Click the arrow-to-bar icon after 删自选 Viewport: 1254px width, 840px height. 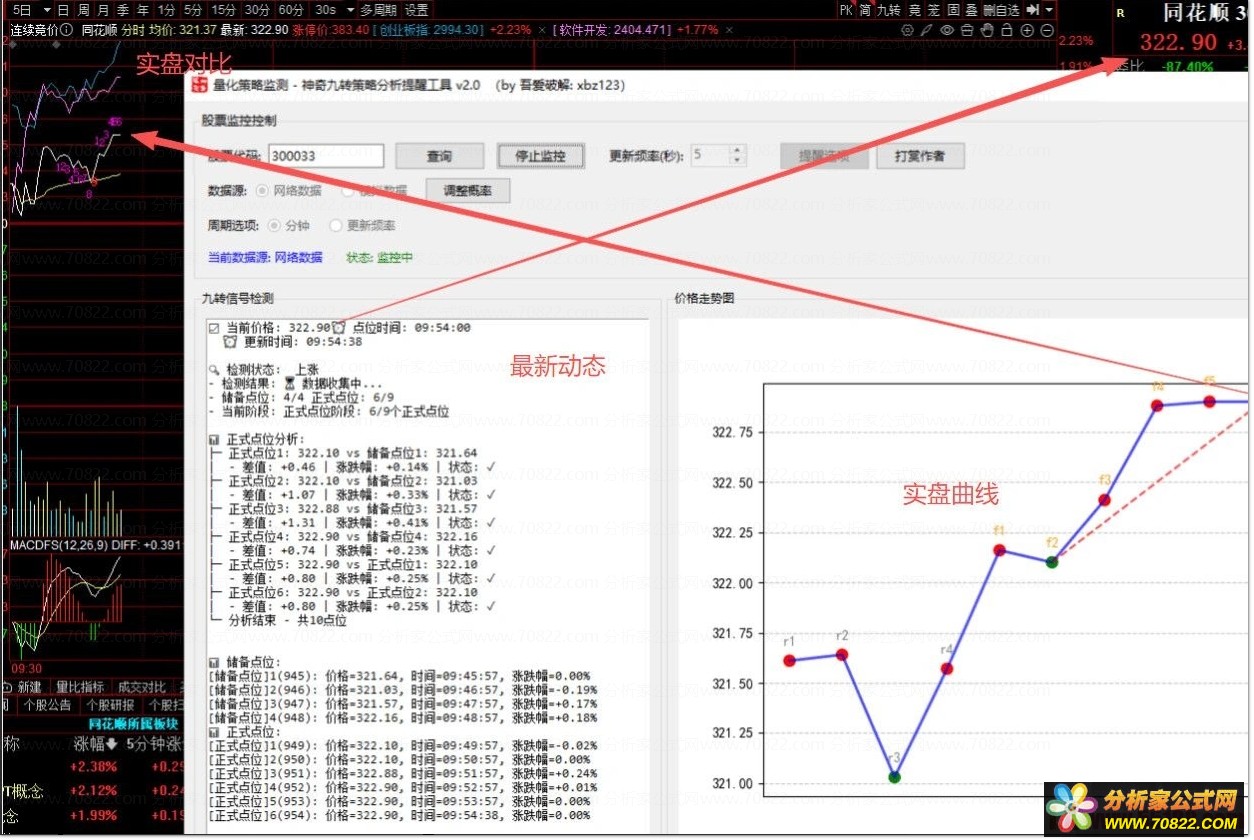[1033, 10]
